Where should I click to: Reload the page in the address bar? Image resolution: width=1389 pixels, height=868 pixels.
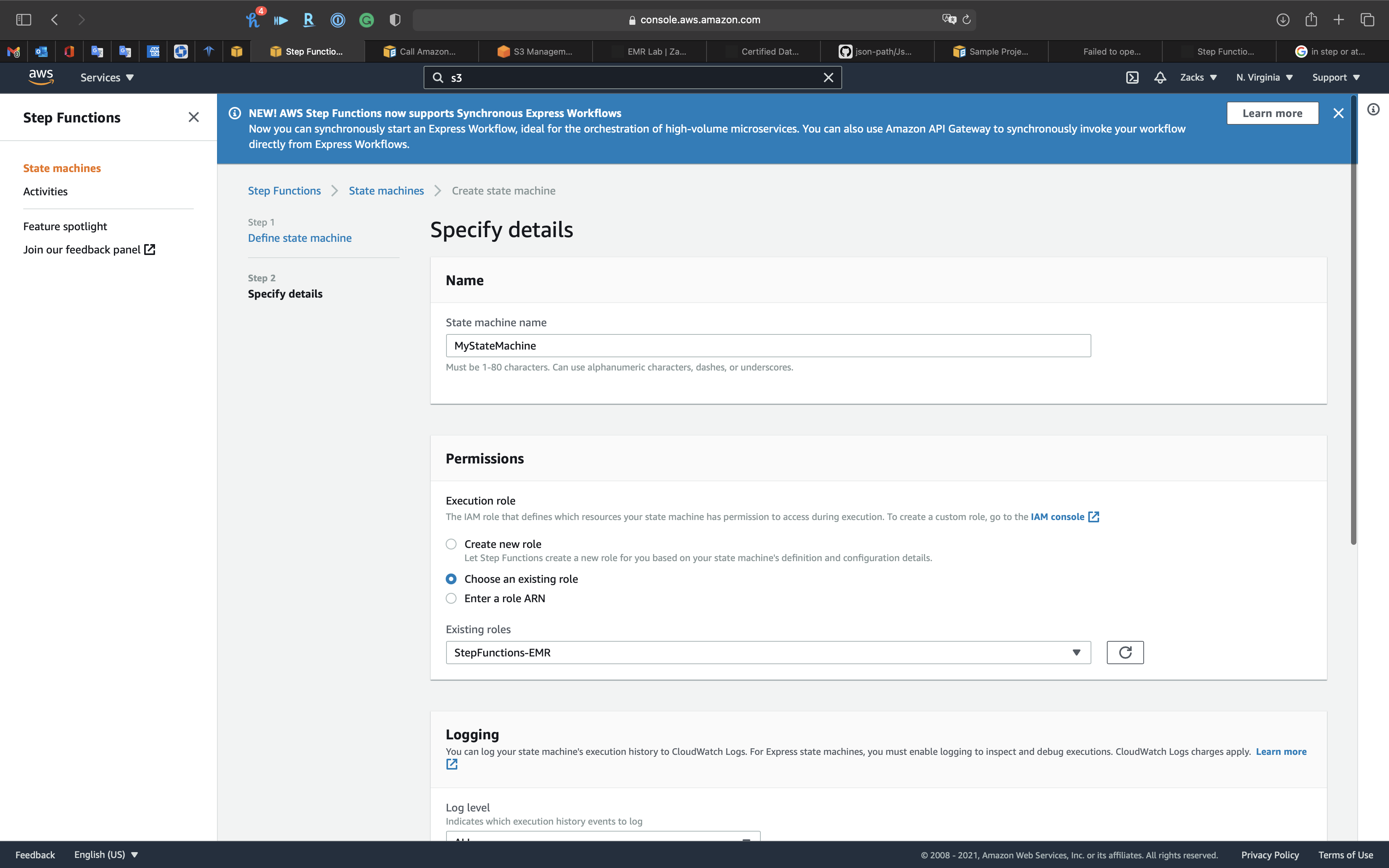pyautogui.click(x=967, y=19)
